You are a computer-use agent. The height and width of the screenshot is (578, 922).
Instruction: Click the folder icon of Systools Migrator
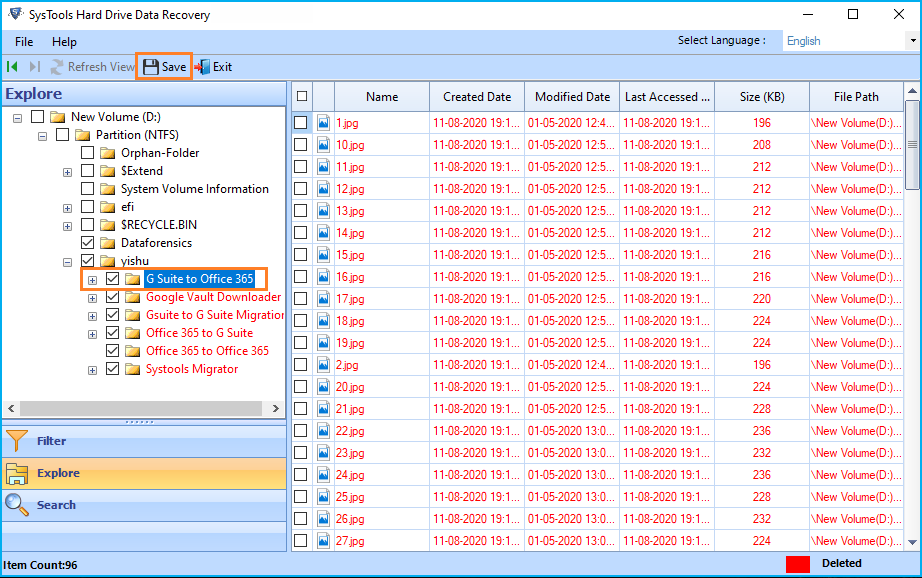[x=133, y=369]
